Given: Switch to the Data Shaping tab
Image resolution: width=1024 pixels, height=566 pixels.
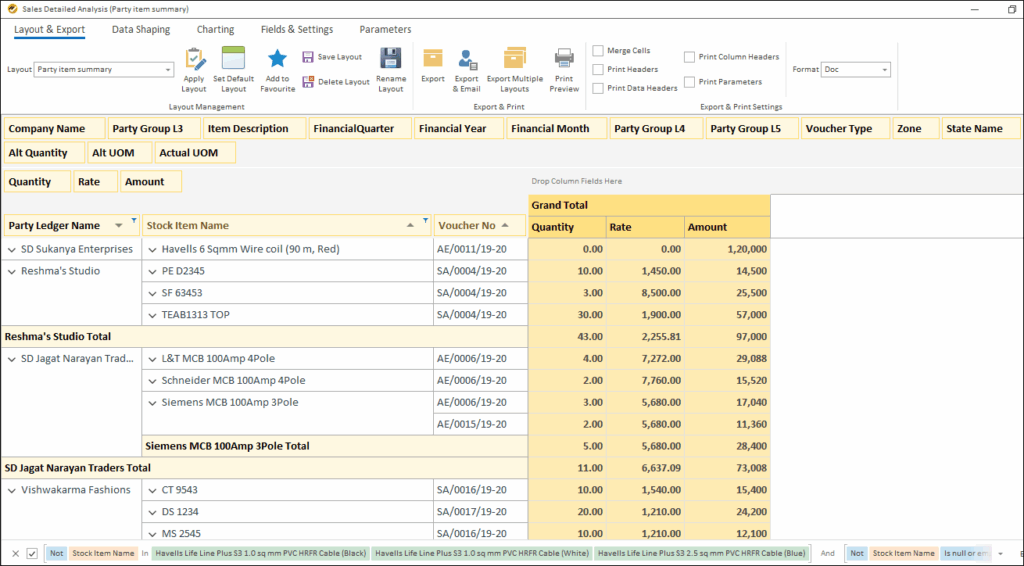Looking at the screenshot, I should point(141,30).
